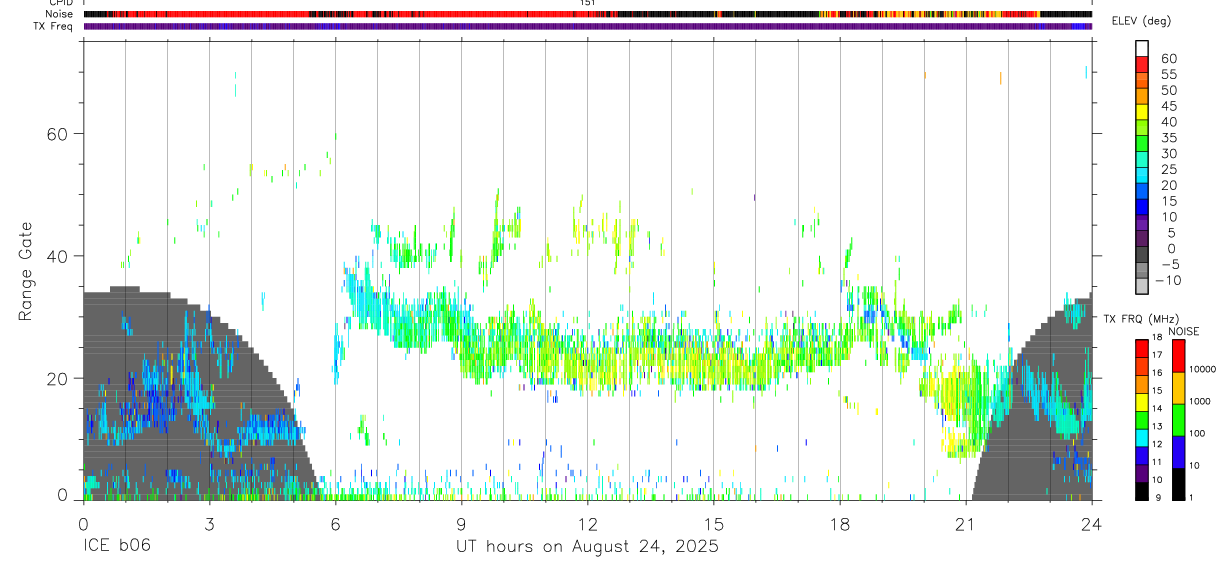The height and width of the screenshot is (567, 1228).
Task: Click the x-axis hour label '21'
Action: 966,523
